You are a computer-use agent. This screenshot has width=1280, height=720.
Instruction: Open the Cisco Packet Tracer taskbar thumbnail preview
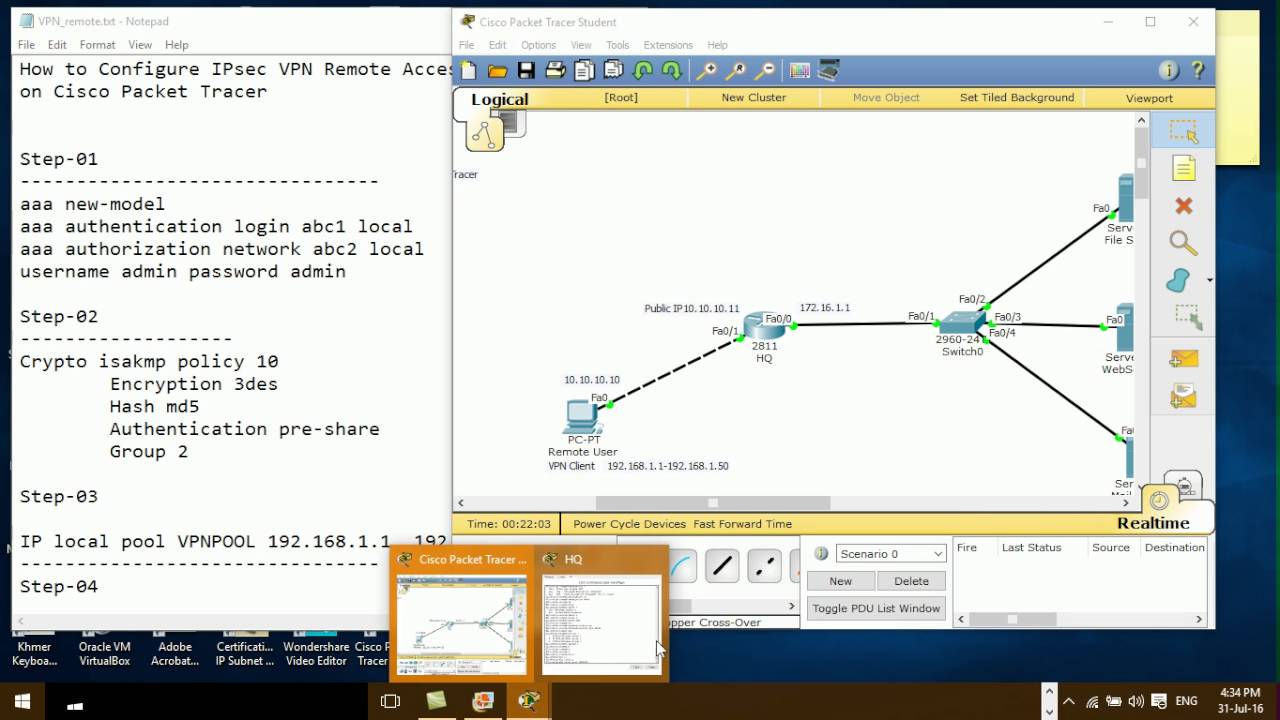point(461,612)
